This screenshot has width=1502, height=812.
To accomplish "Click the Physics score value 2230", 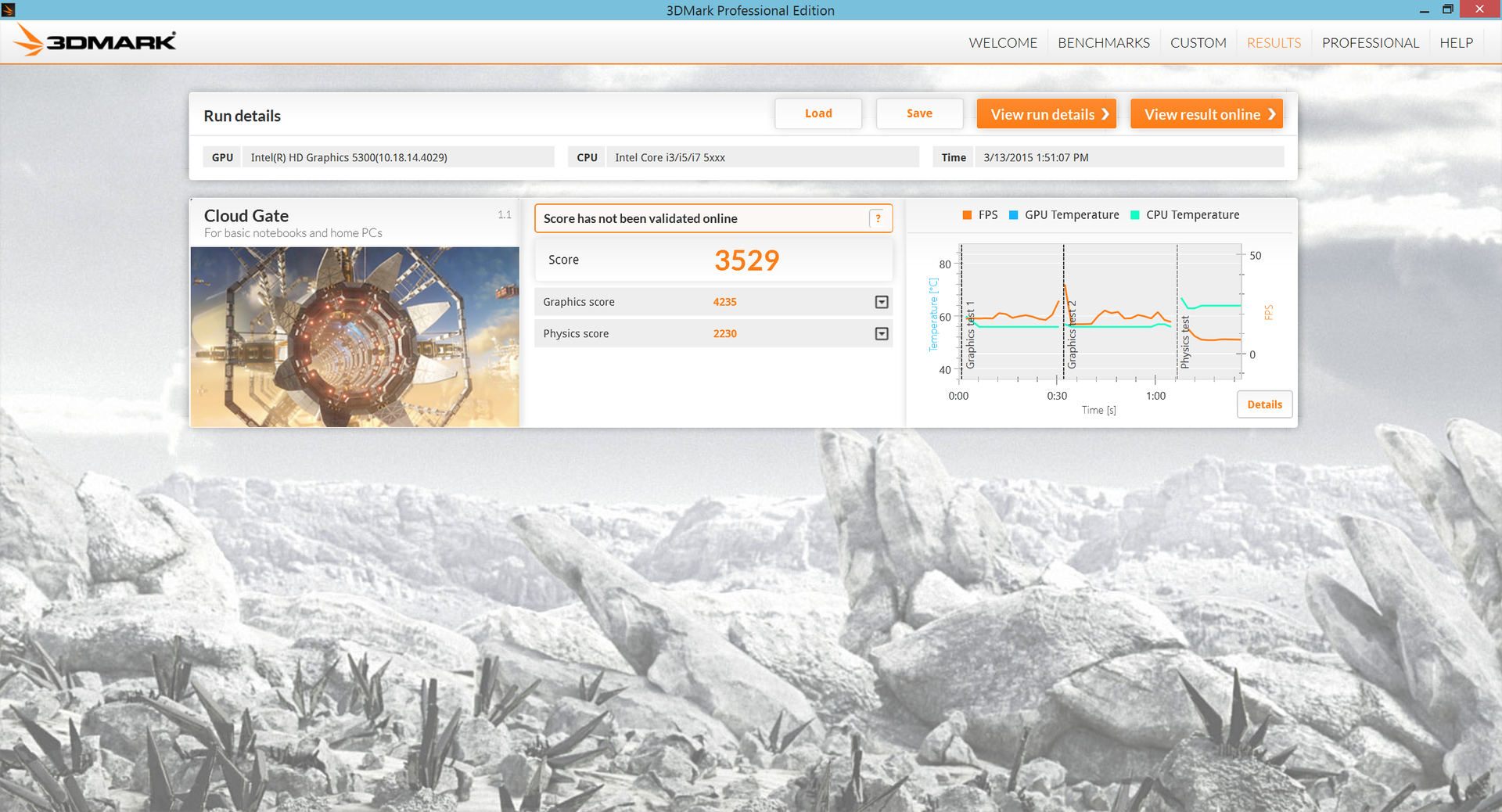I will [724, 334].
